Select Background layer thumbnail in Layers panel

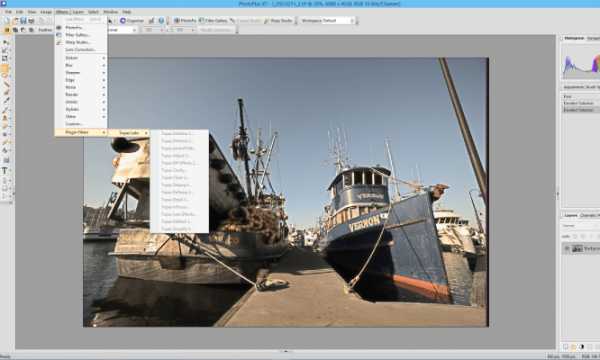click(x=577, y=249)
